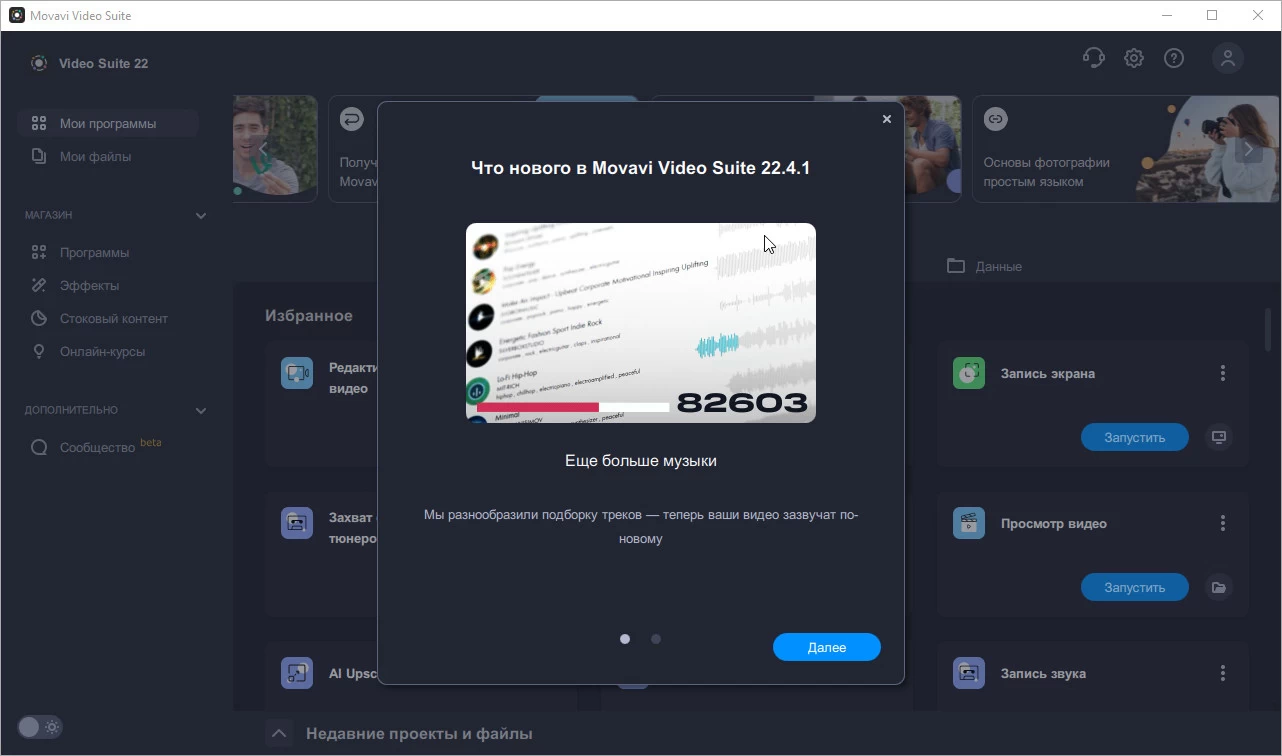The height and width of the screenshot is (756, 1282).
Task: Launch Запись экрана with Запустить button
Action: pyautogui.click(x=1134, y=437)
